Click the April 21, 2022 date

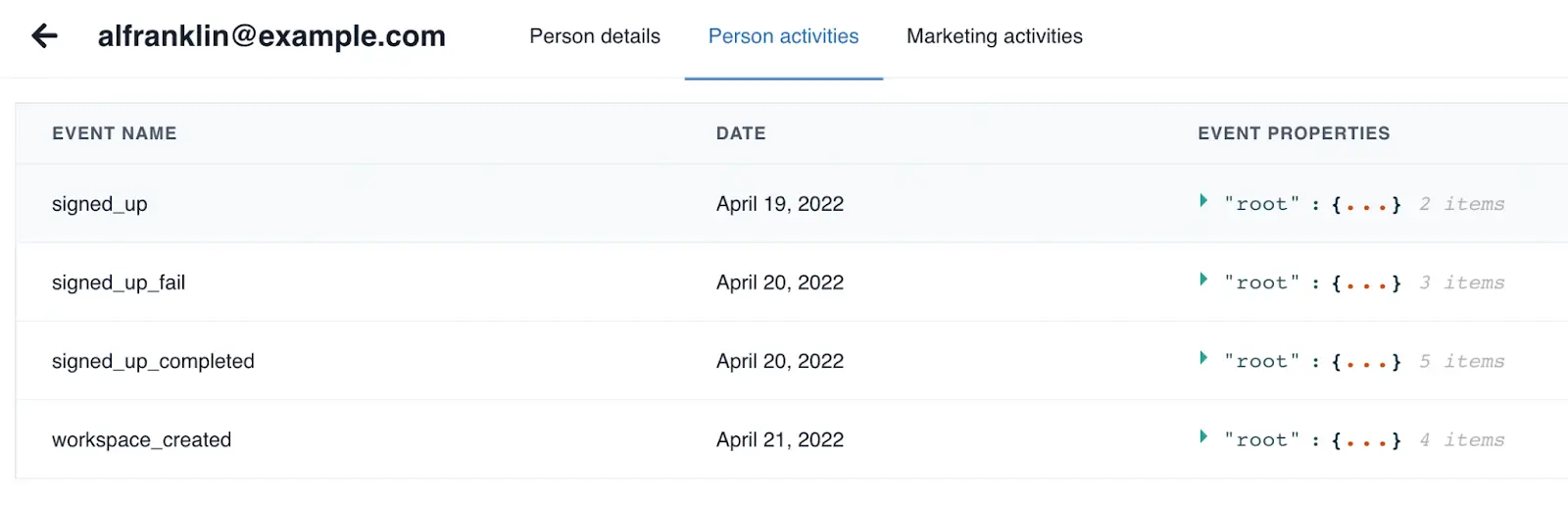tap(779, 439)
